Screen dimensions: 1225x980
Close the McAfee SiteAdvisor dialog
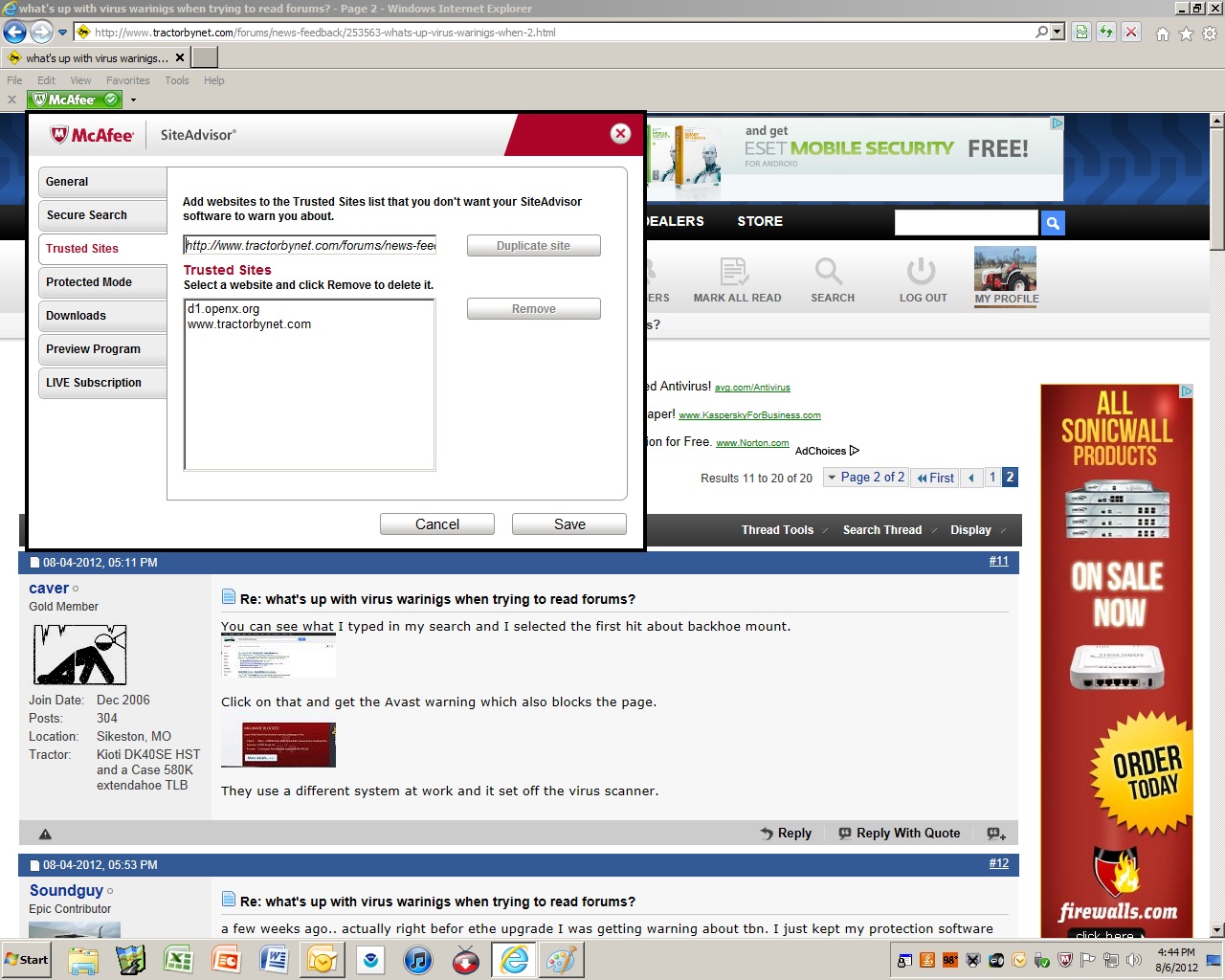pos(620,134)
